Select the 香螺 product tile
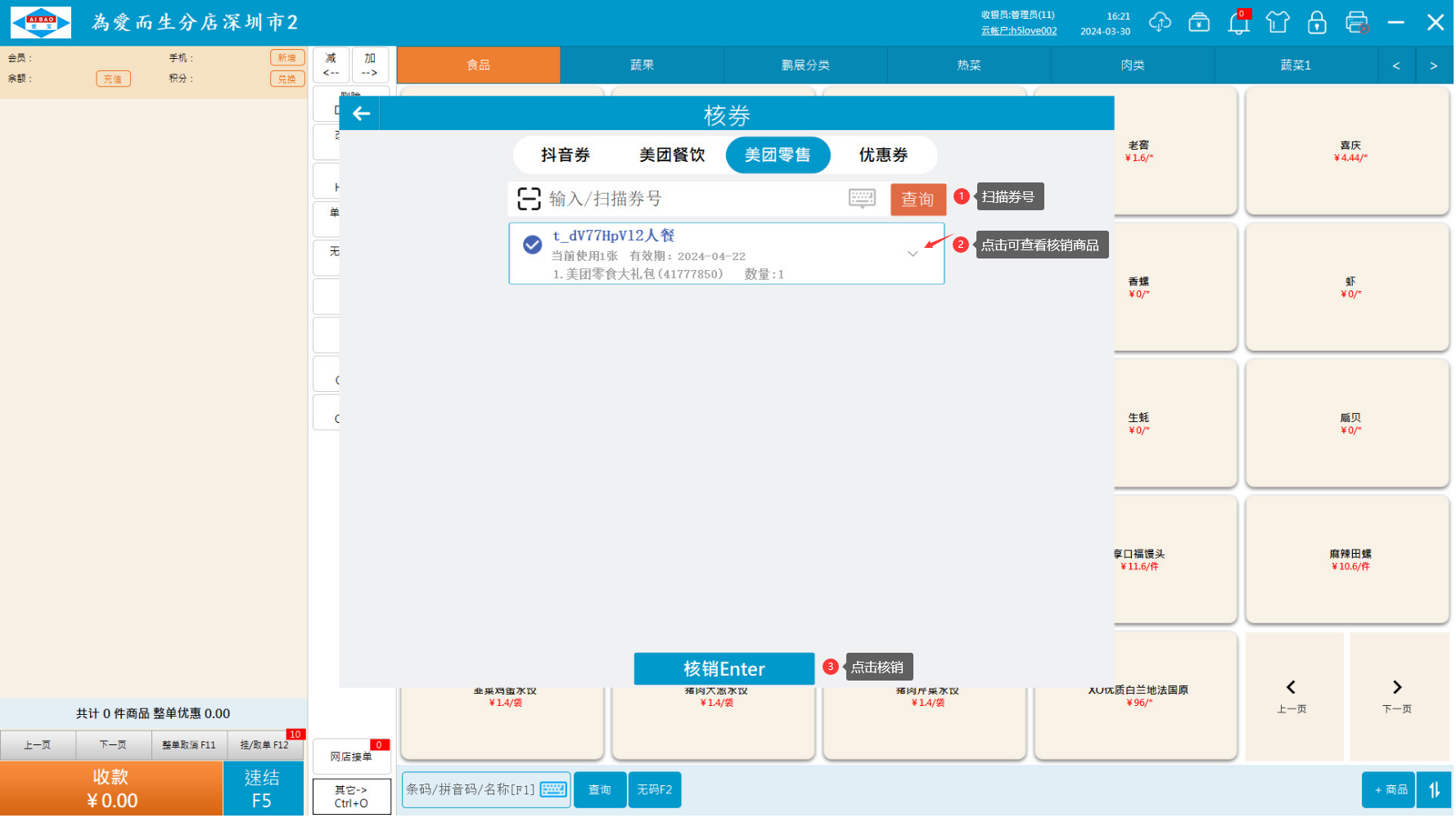This screenshot has height=818, width=1456. click(x=1175, y=287)
